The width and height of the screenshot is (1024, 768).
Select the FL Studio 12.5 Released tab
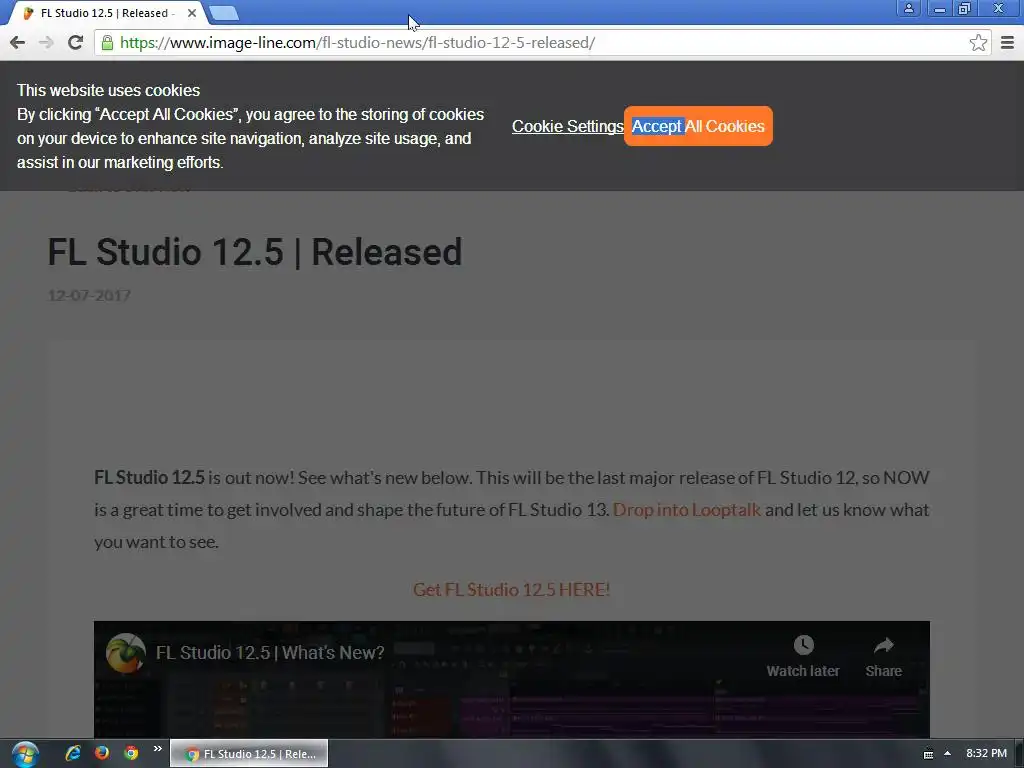tap(108, 13)
